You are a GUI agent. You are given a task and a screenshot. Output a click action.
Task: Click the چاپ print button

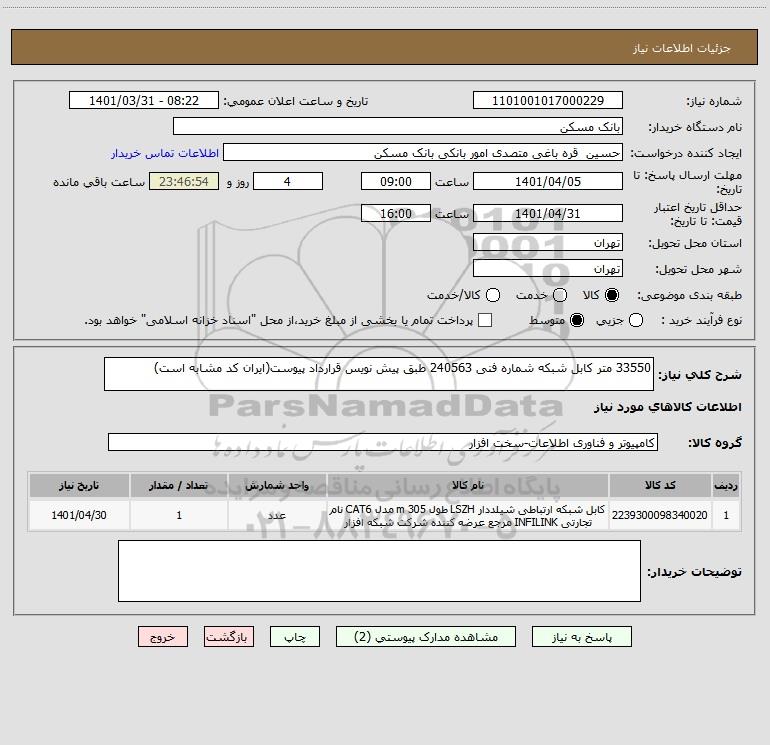(295, 637)
